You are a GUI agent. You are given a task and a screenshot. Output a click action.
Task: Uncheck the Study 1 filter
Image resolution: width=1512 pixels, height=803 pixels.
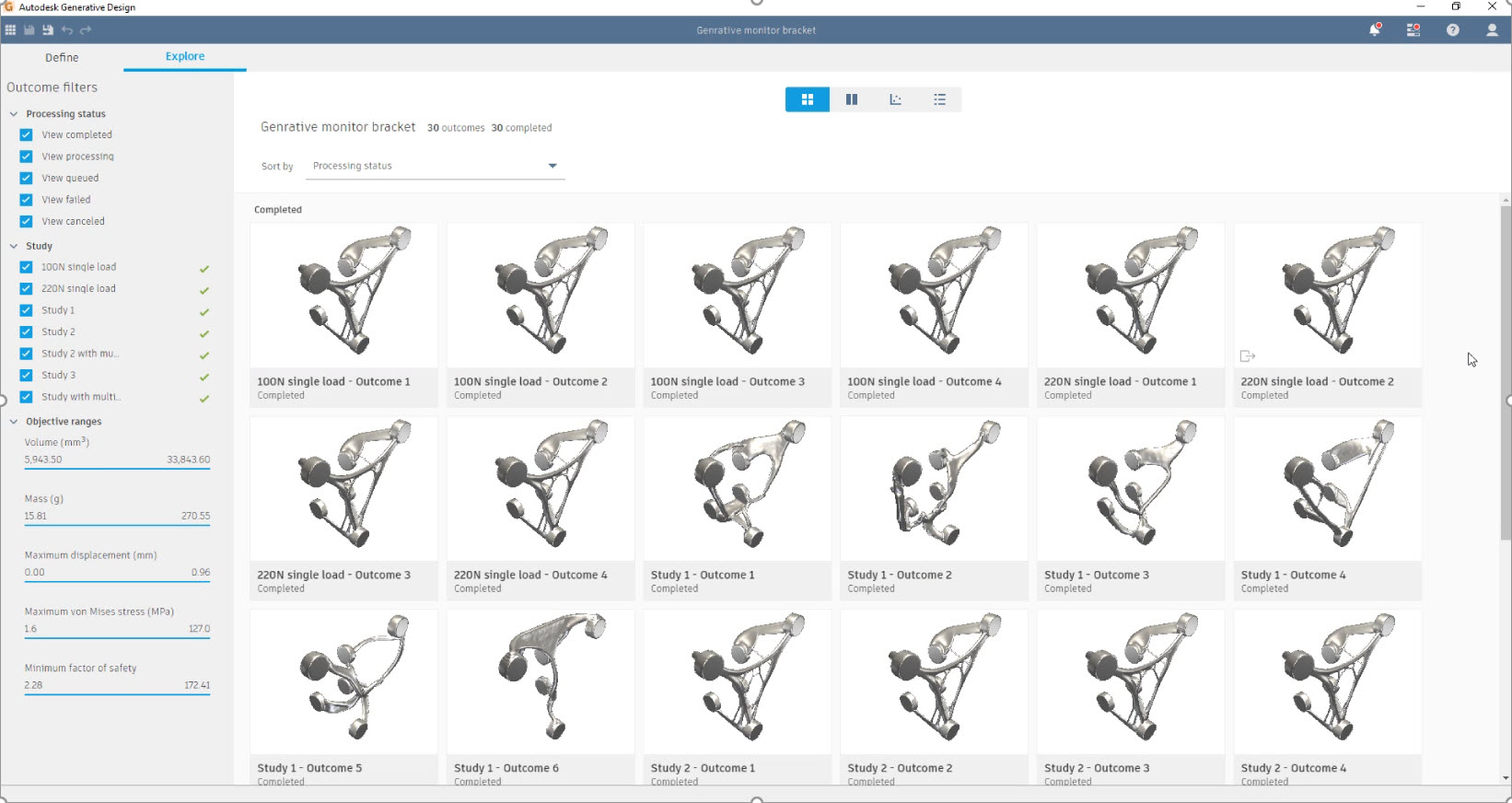[x=26, y=310]
